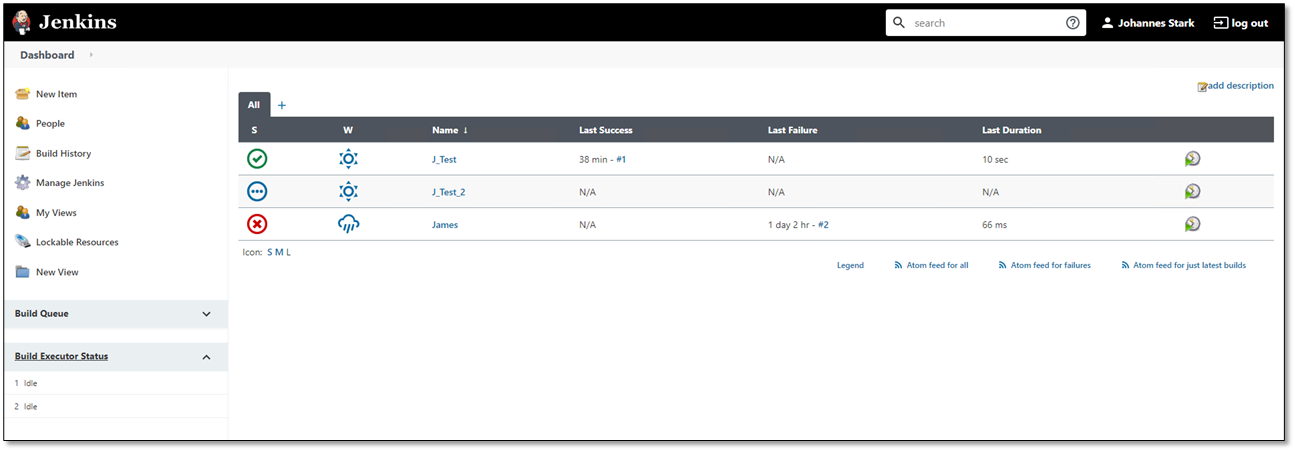Click the 66 ms duration cell for James
1295x451 pixels.
pos(995,225)
